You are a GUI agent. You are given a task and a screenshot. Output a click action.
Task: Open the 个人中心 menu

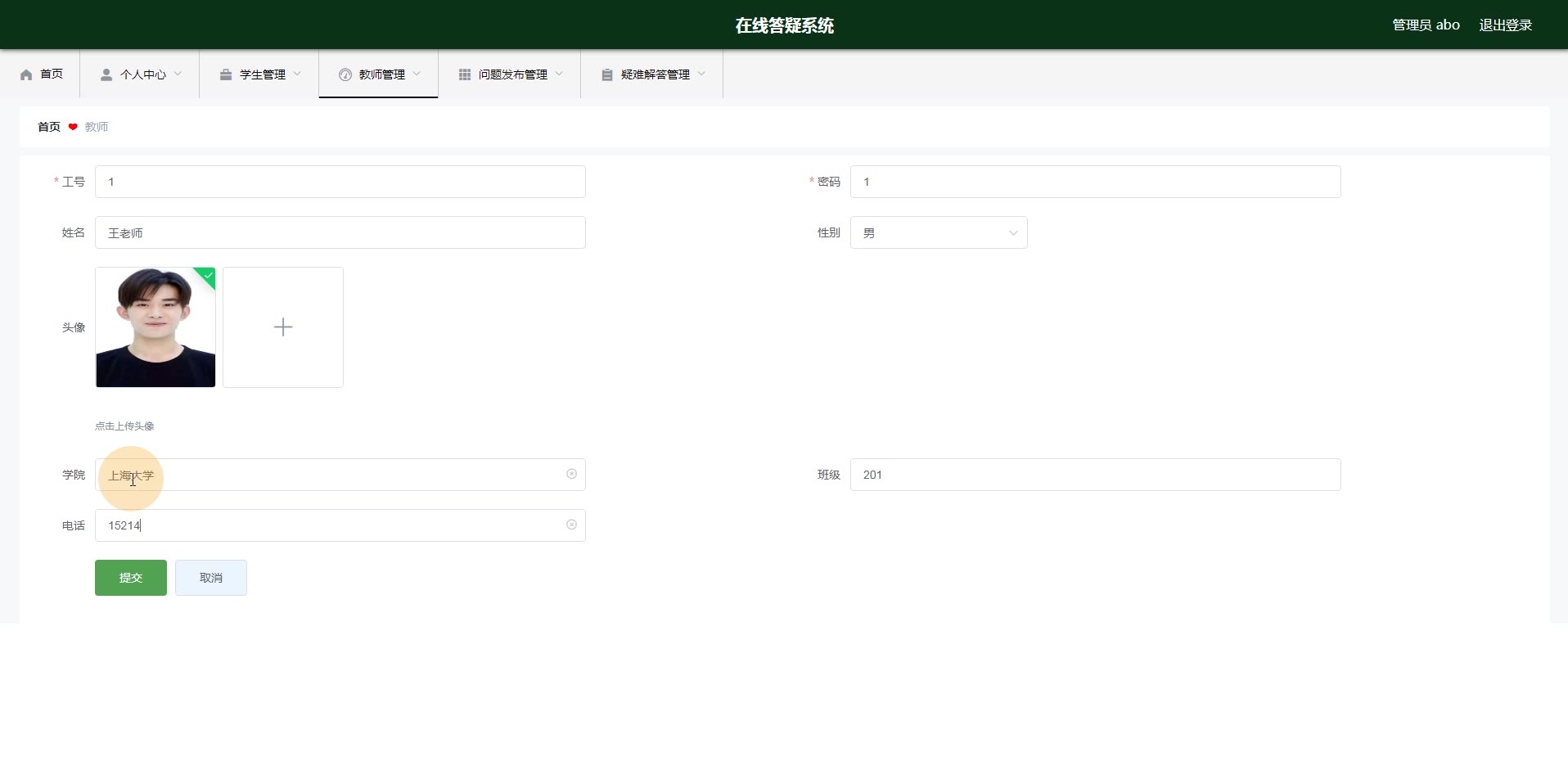pos(140,74)
